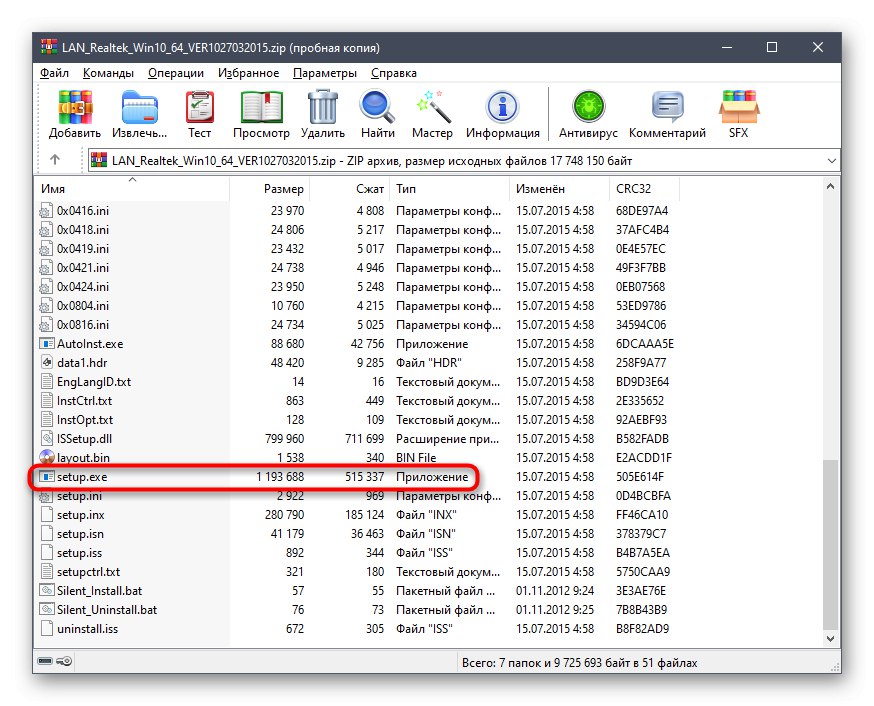Image resolution: width=874 pixels, height=706 pixels.
Task: Sort by the Сжат column header
Action: click(x=349, y=188)
